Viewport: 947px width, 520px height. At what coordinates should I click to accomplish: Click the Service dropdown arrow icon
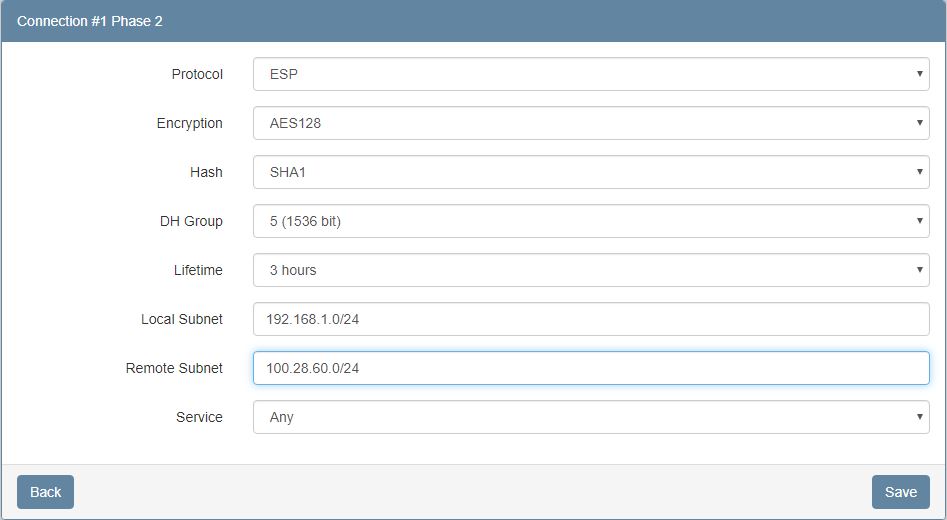pos(919,417)
